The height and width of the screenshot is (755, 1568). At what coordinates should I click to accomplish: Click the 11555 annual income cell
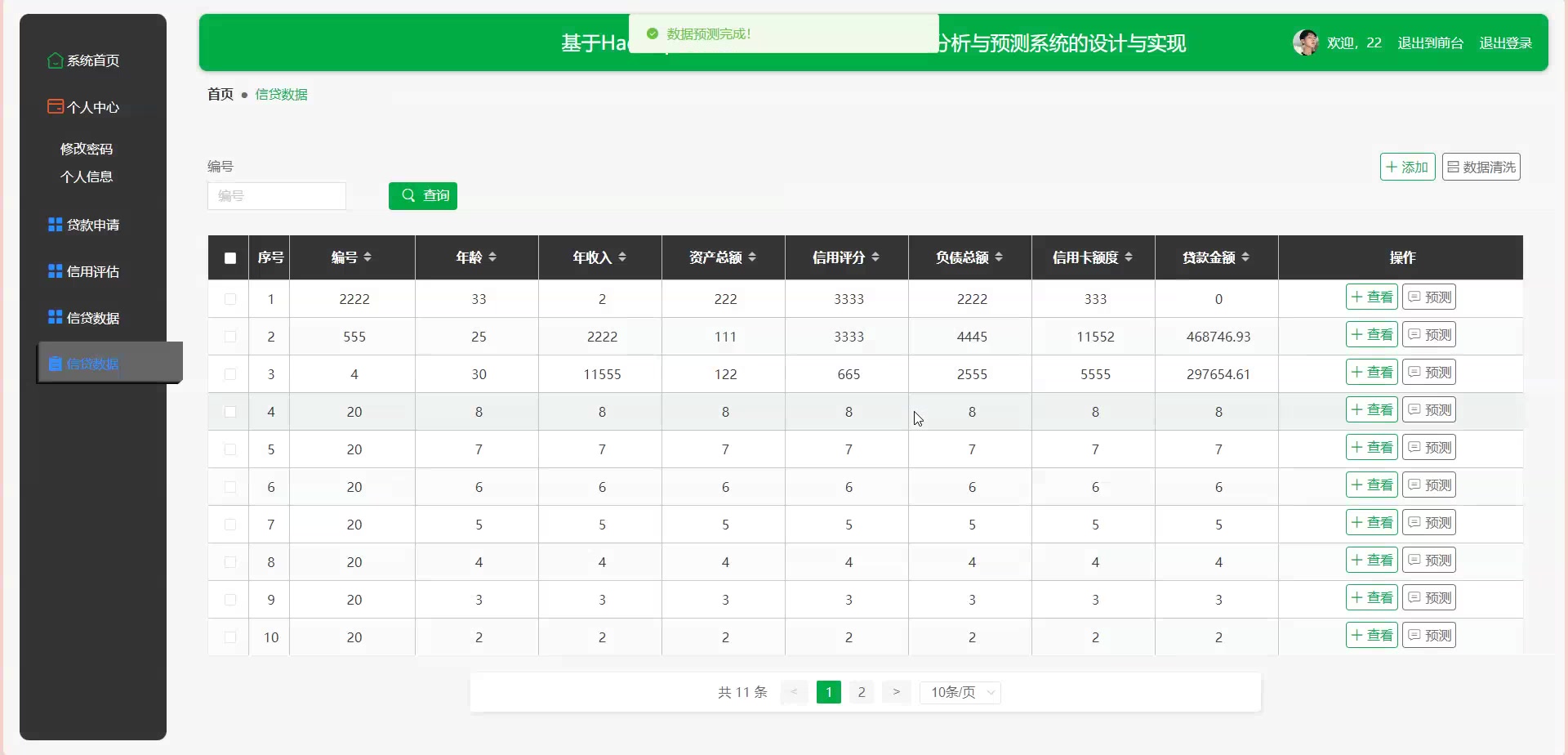(x=602, y=374)
